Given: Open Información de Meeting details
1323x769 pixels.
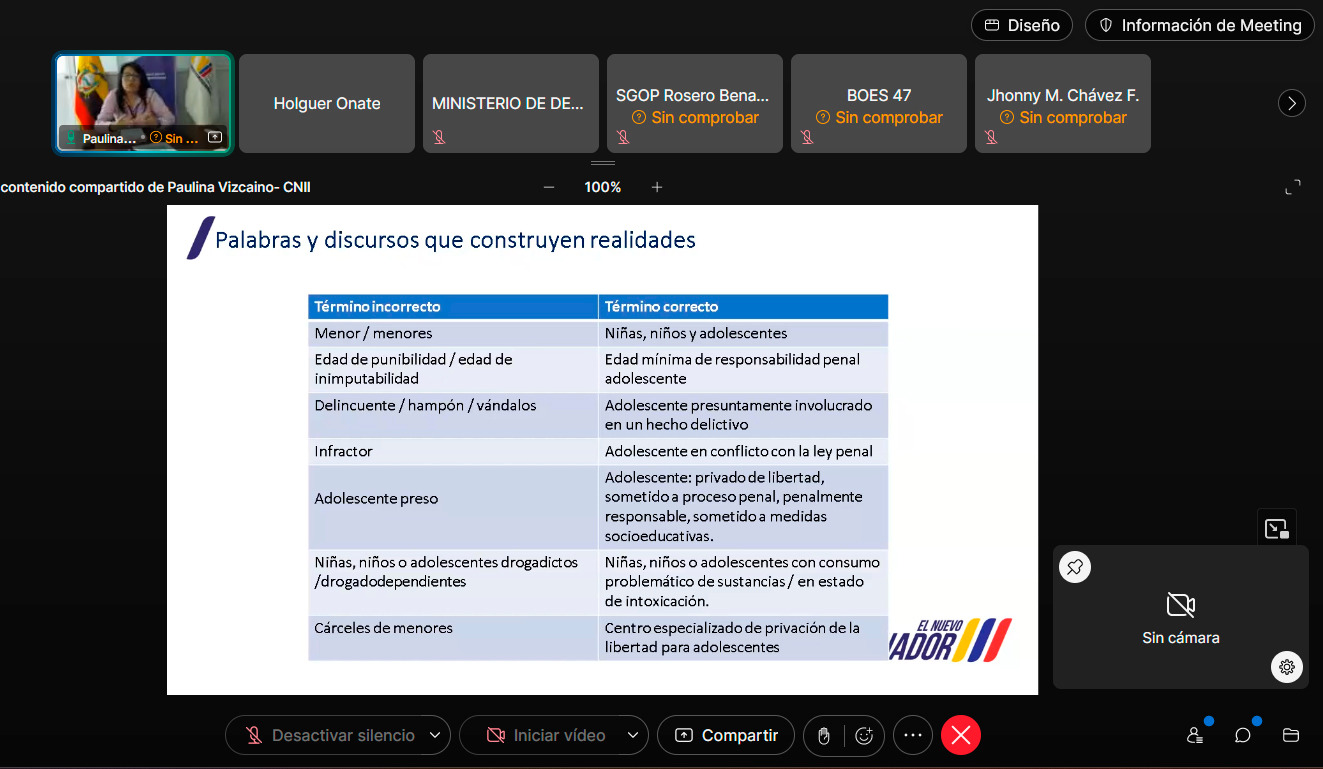Looking at the screenshot, I should pos(1199,25).
